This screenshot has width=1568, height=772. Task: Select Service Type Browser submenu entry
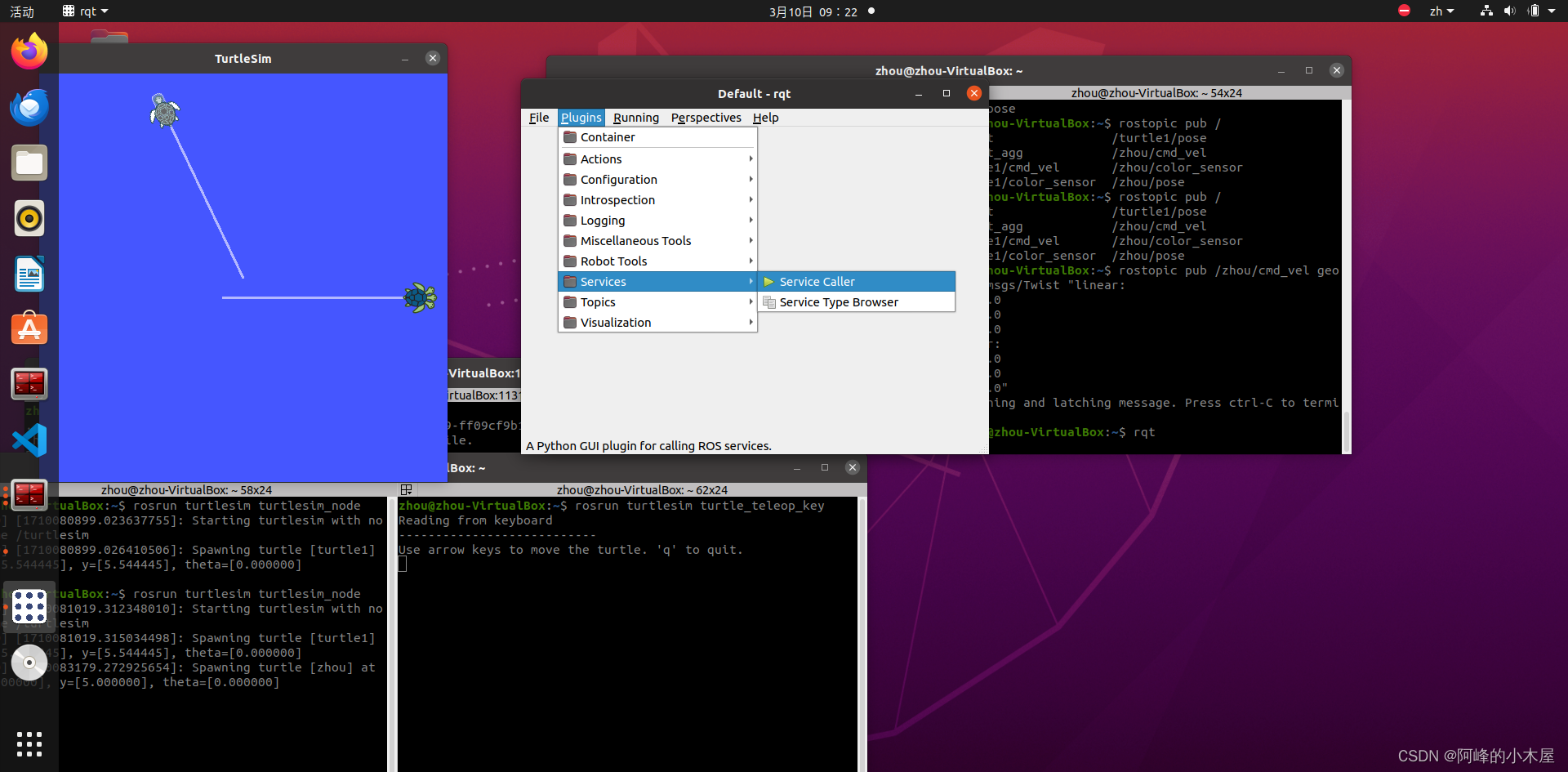click(x=857, y=301)
